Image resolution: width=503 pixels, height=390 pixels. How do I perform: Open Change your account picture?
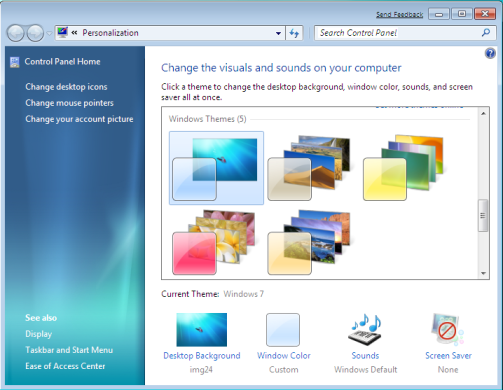tap(79, 119)
